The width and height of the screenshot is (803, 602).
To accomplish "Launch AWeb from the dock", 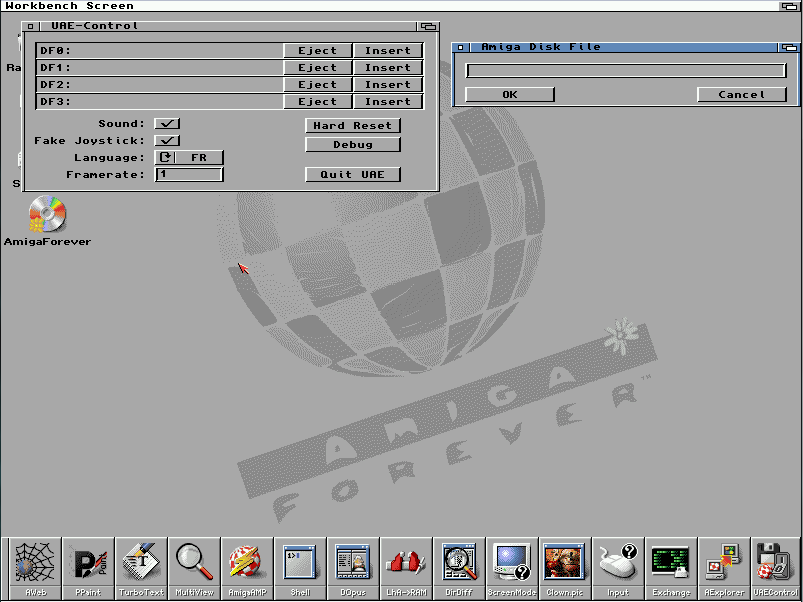I will pos(35,568).
